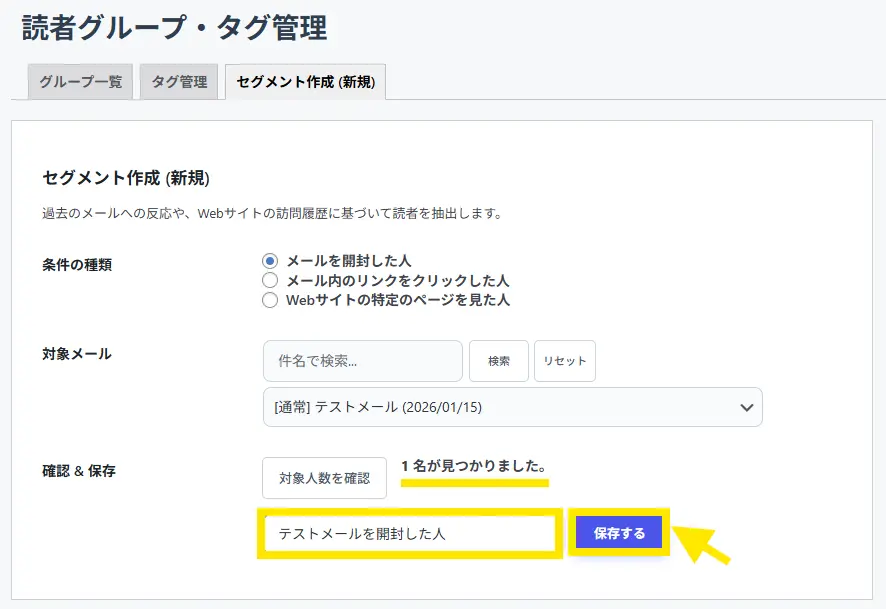Viewport: 886px width, 609px height.
Task: Click the リセット button
Action: [x=564, y=361]
